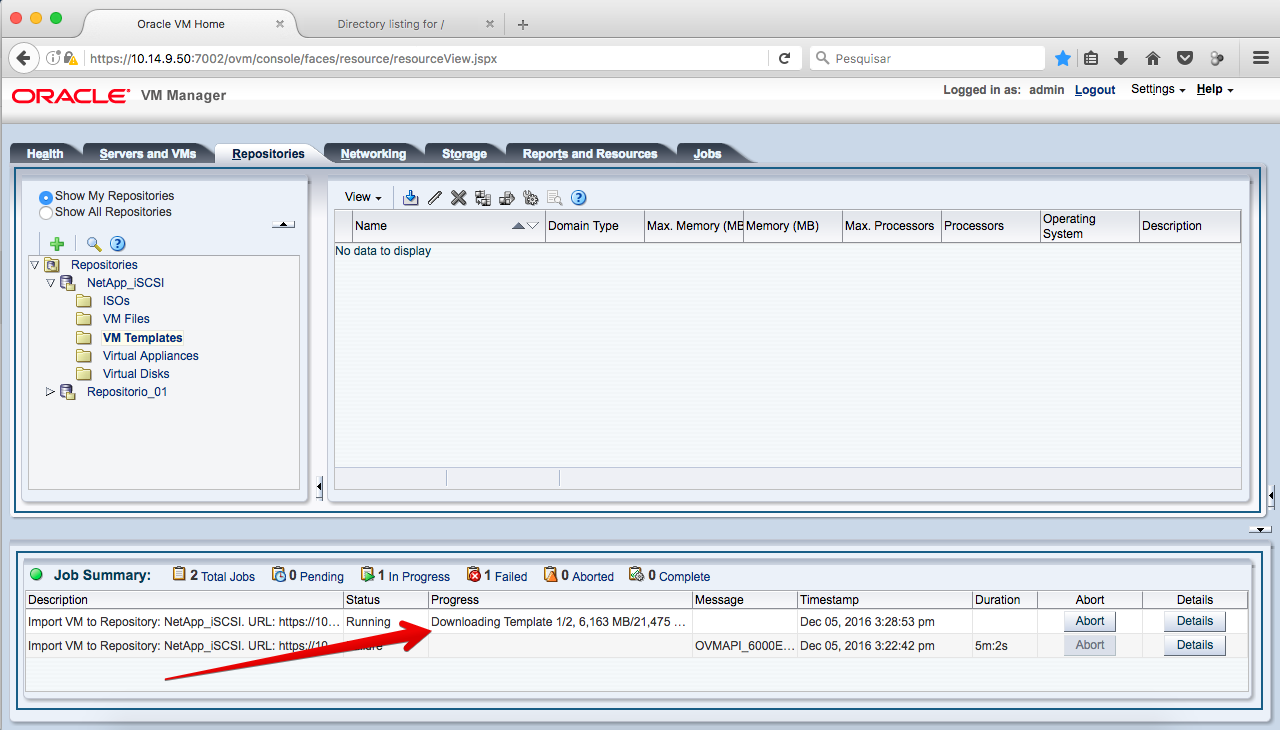Click the Move template icon
This screenshot has width=1280, height=730.
[x=507, y=198]
